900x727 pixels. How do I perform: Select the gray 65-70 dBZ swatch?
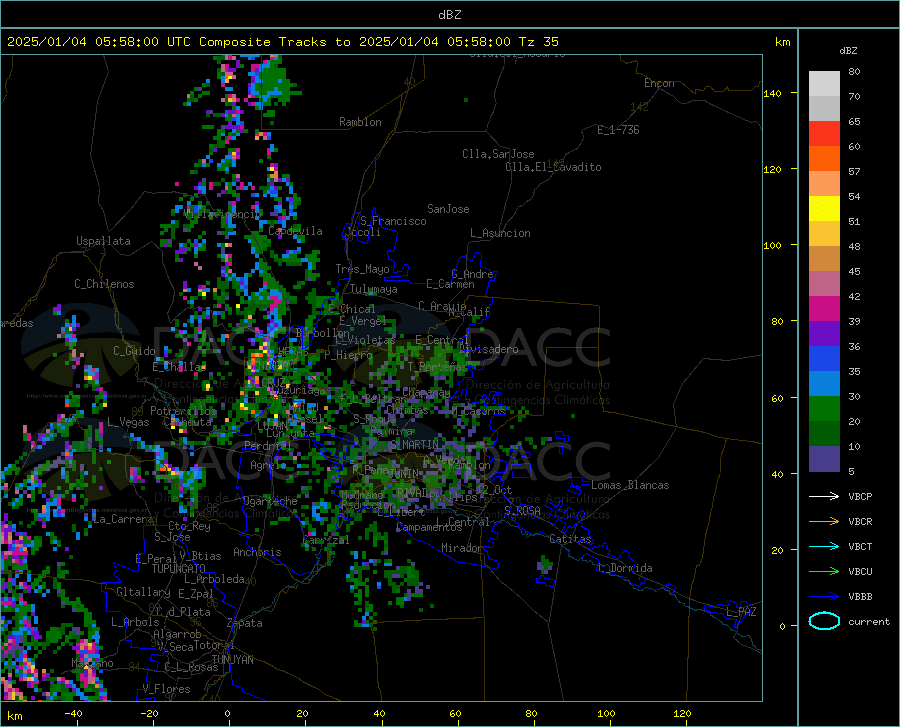coord(824,108)
